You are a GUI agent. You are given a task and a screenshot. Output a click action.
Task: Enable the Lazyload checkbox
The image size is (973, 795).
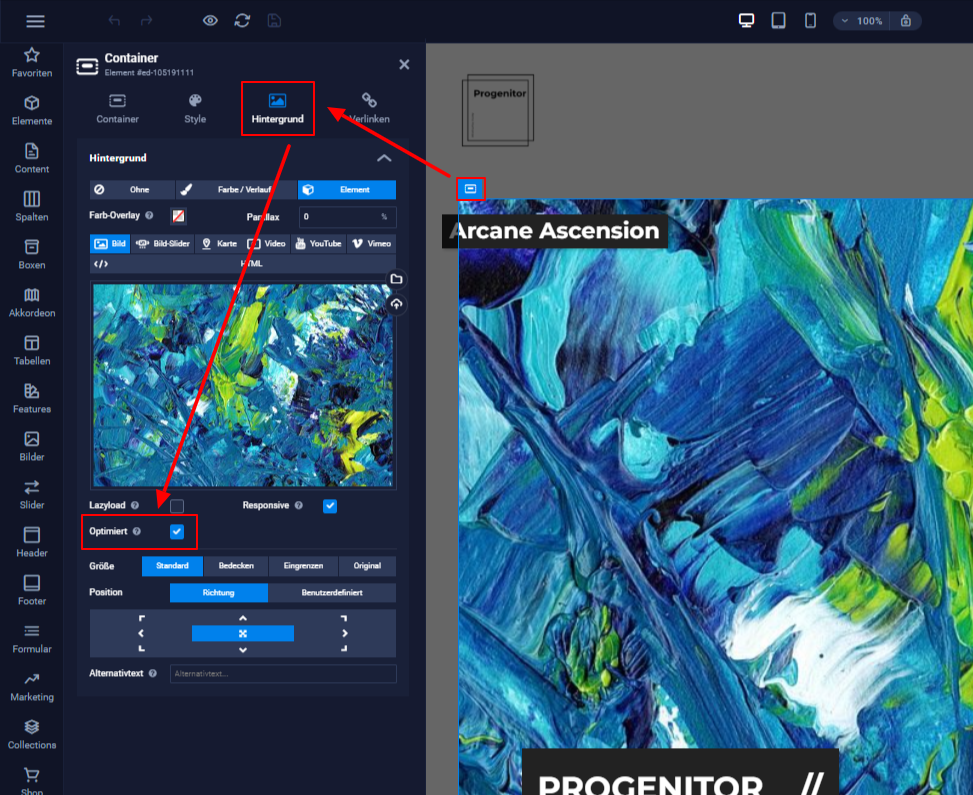tap(177, 506)
